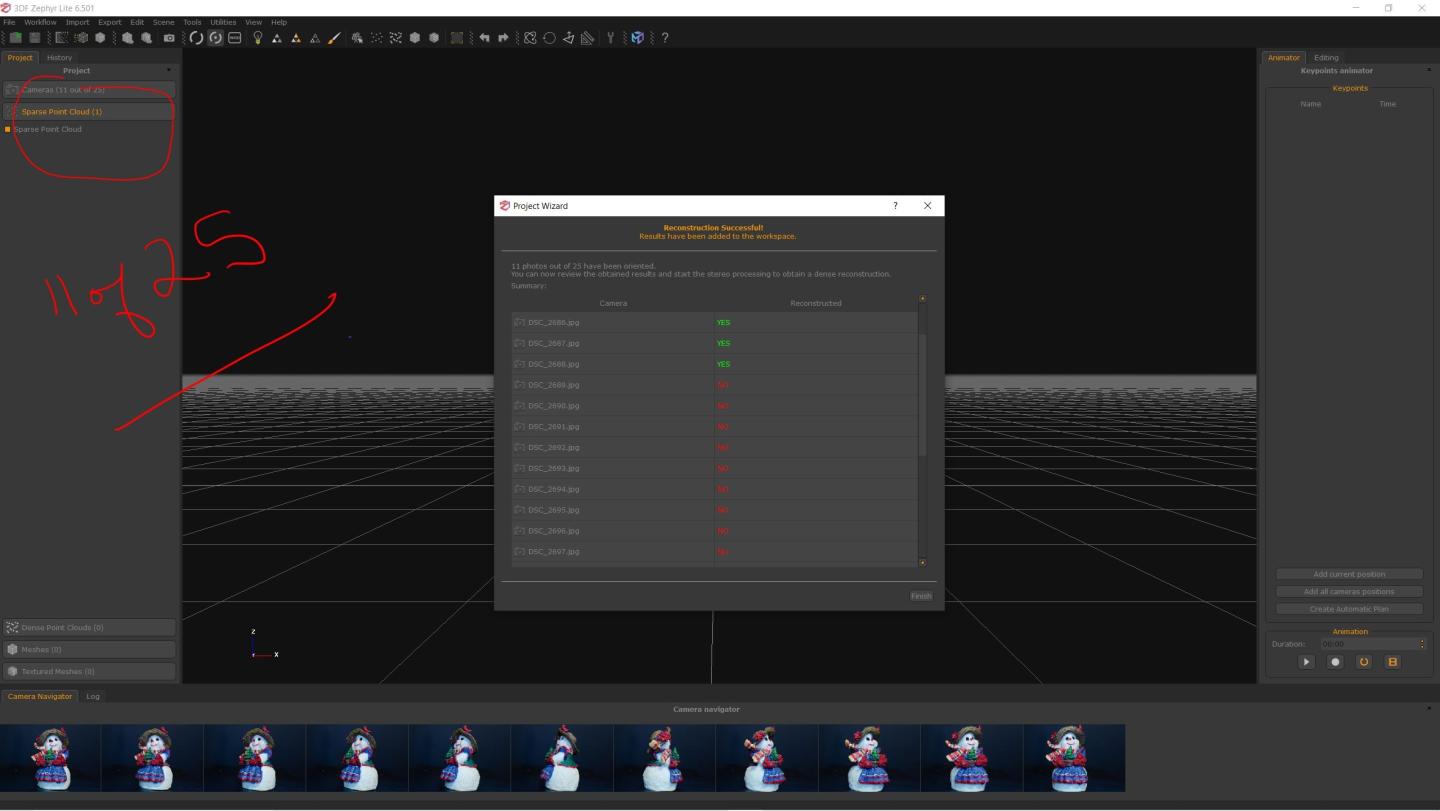Select the DSC_2697.jpg row in the summary
1440x811 pixels.
coord(714,551)
